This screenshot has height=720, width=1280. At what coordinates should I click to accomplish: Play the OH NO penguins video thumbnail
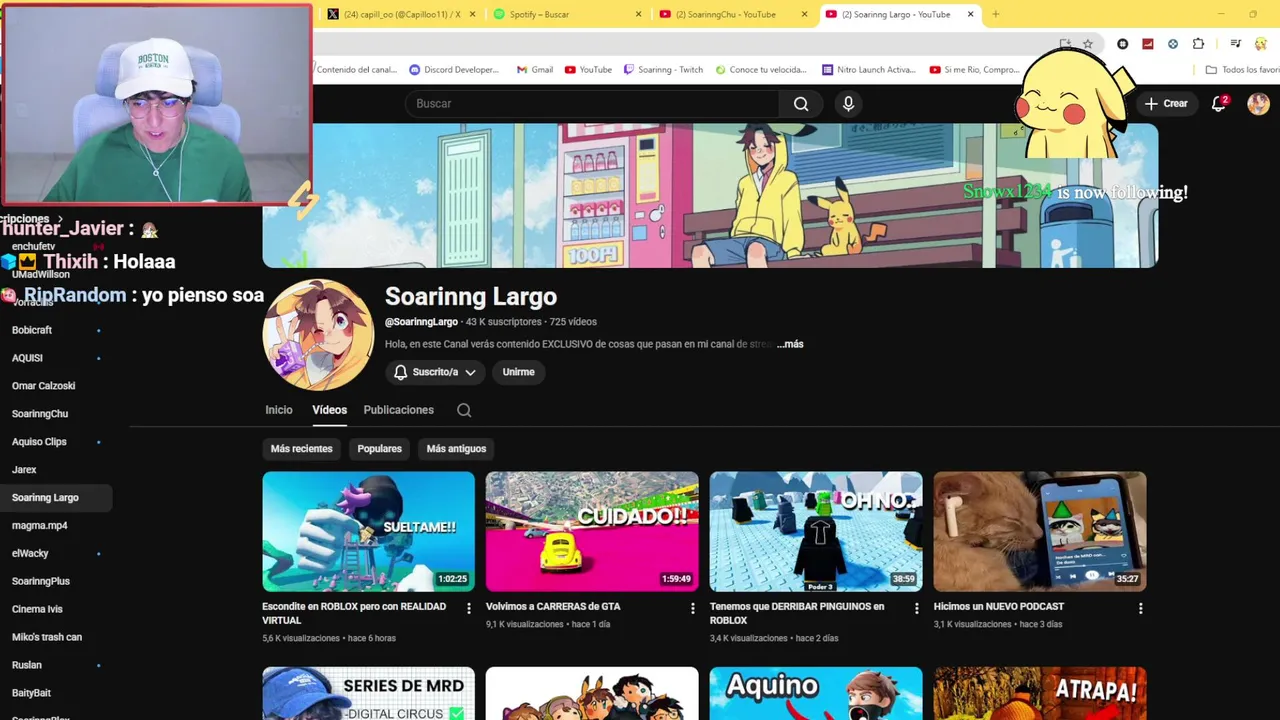816,532
